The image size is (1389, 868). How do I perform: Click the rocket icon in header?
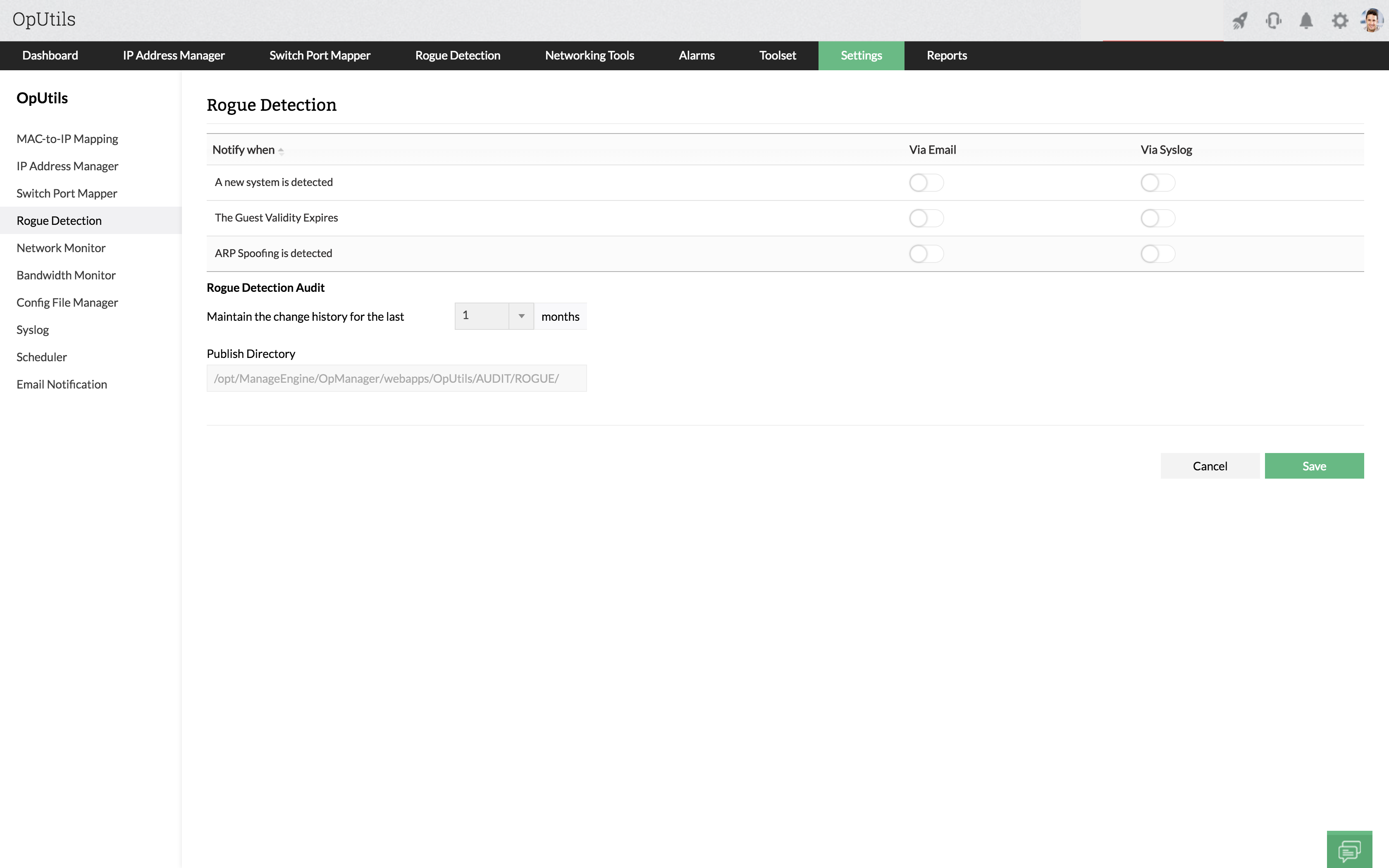click(x=1240, y=21)
